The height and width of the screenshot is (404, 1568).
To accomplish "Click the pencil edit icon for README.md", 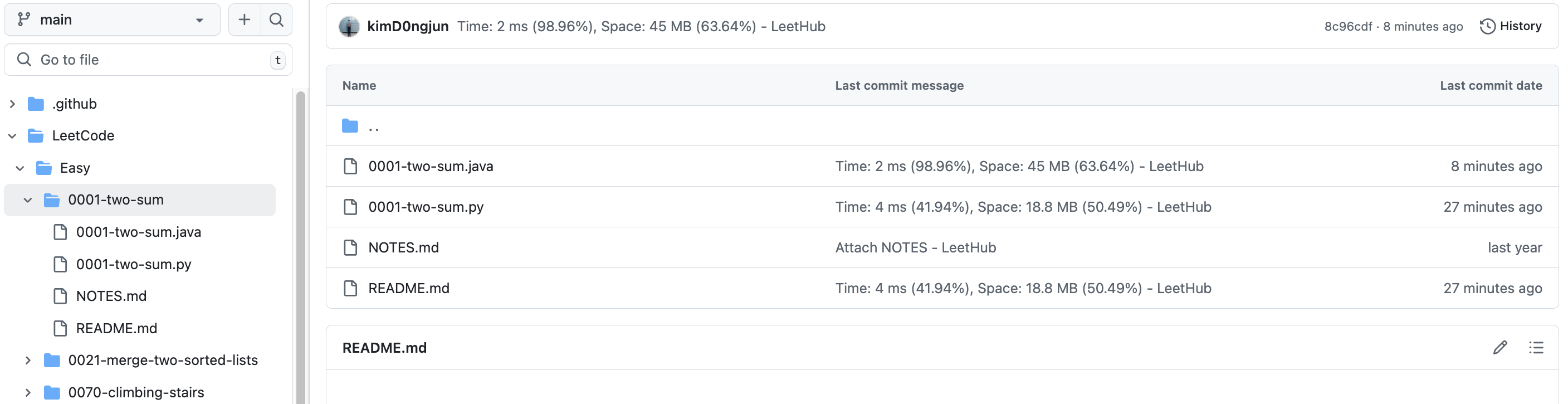I will coord(1500,347).
